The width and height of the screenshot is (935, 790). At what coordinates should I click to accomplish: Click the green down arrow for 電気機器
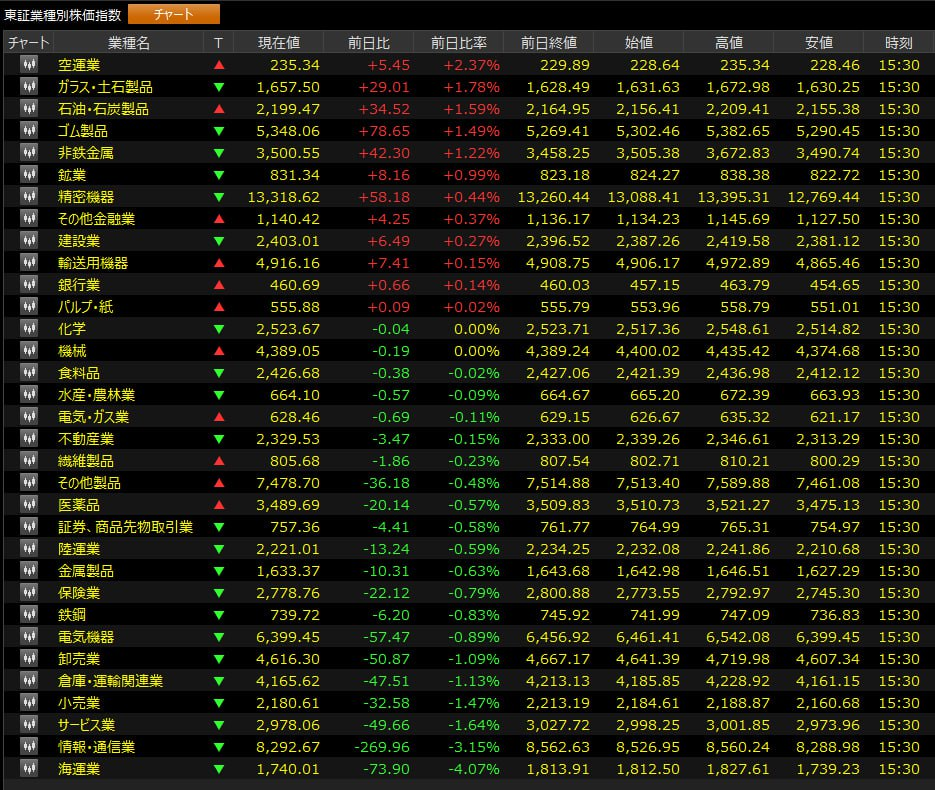point(219,637)
